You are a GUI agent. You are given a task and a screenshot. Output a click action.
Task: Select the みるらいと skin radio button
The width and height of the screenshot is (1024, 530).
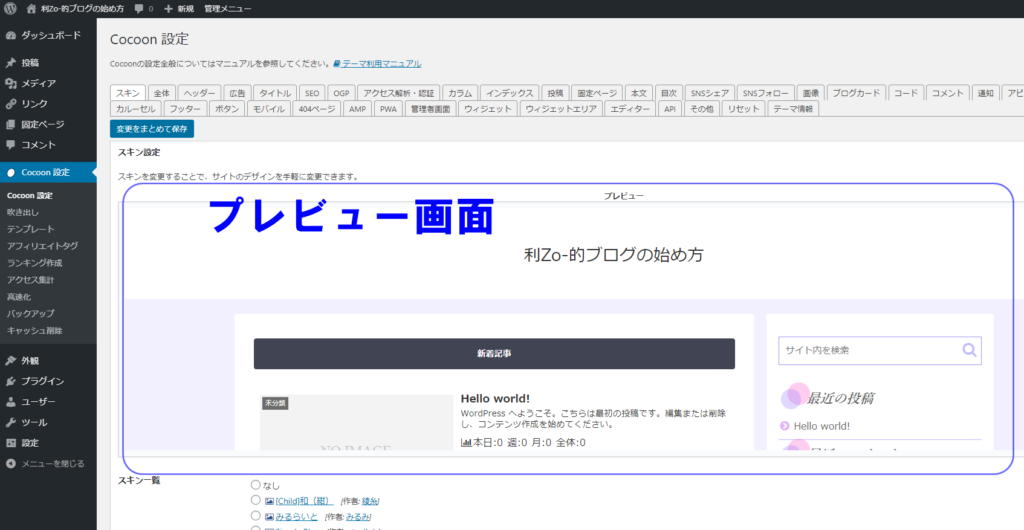pyautogui.click(x=256, y=515)
